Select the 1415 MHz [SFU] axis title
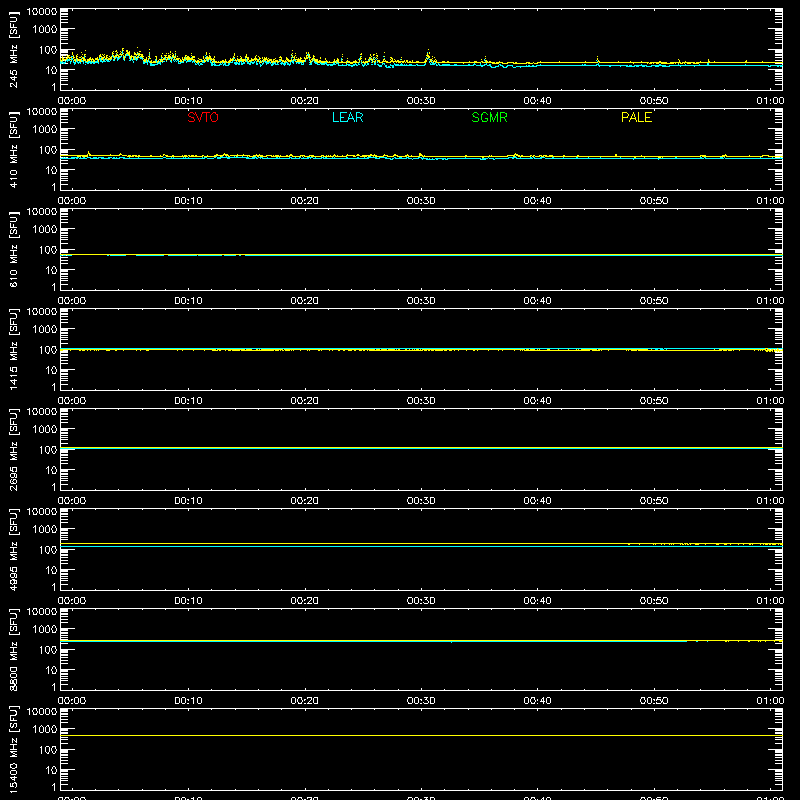The height and width of the screenshot is (800, 800). (13, 349)
